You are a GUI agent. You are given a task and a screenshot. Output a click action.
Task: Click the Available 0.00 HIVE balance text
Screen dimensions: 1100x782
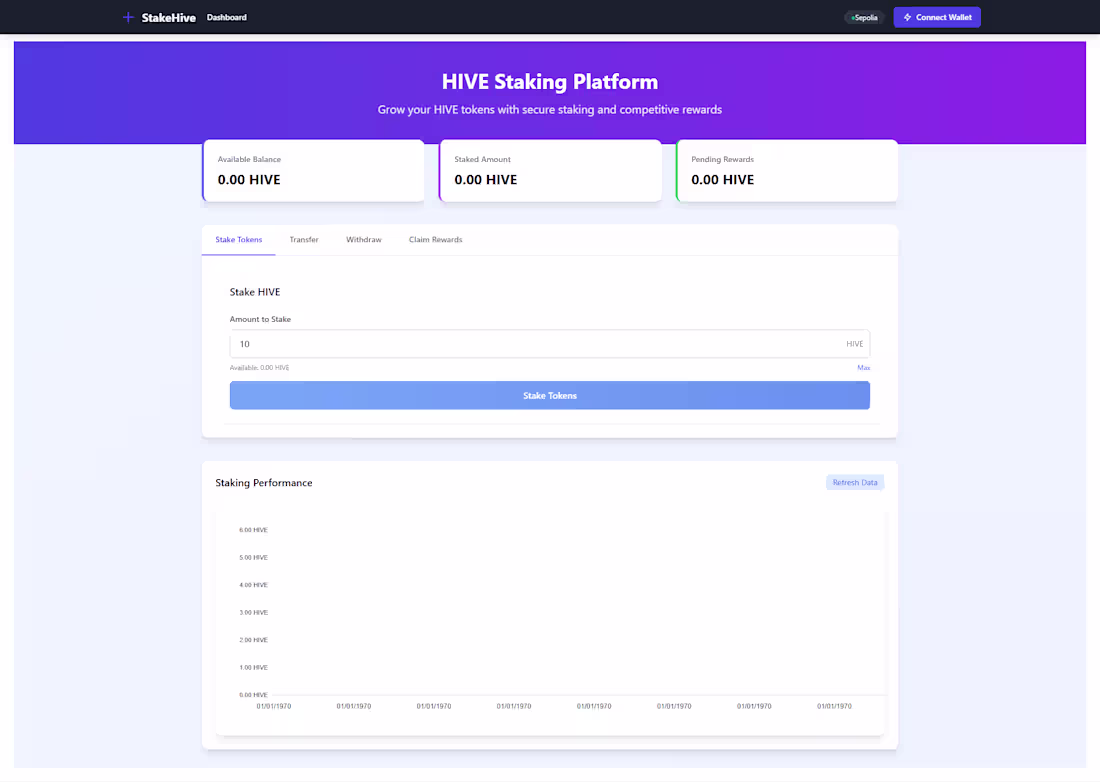(258, 367)
